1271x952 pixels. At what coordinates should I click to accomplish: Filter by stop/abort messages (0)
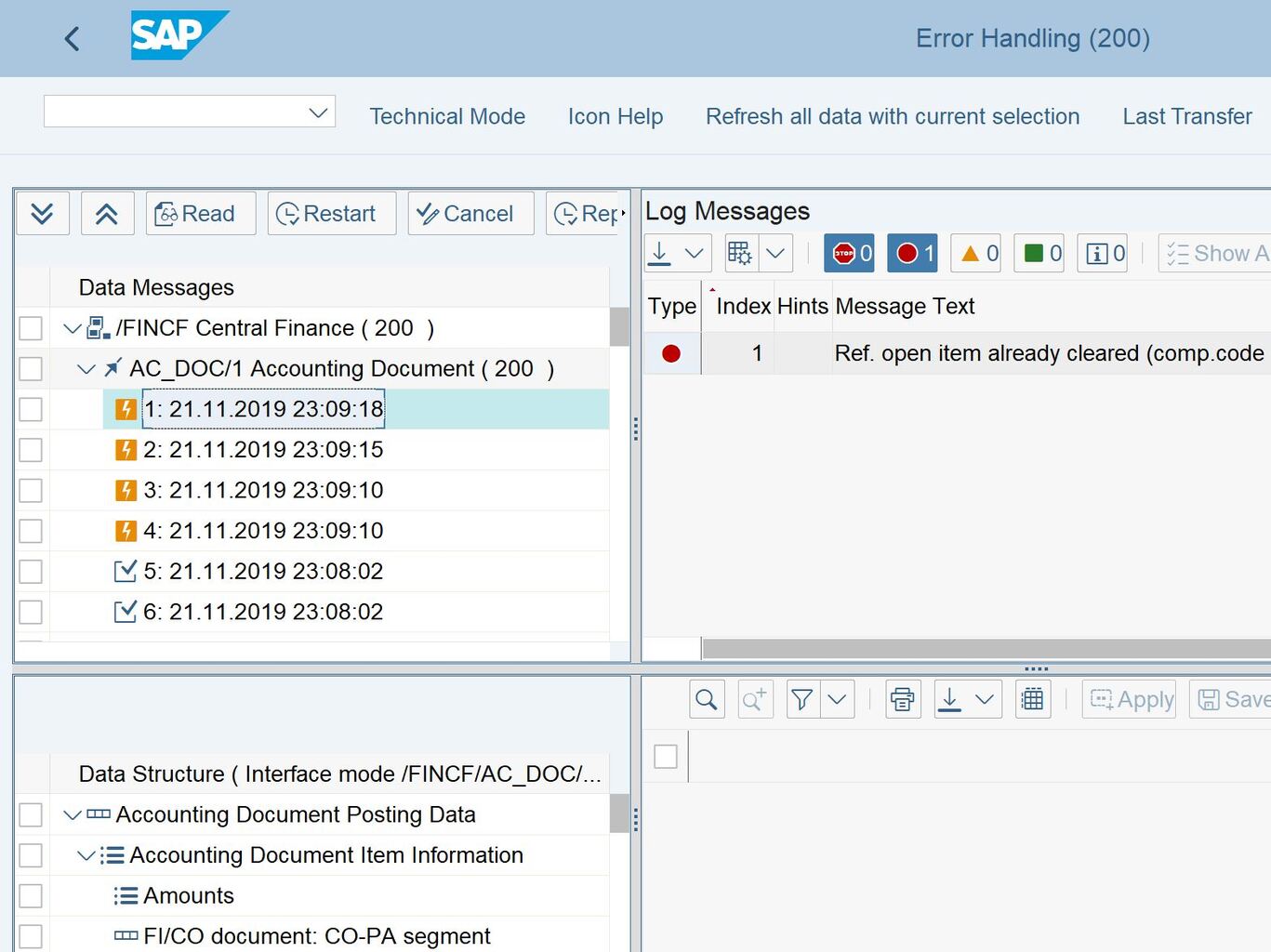click(849, 253)
